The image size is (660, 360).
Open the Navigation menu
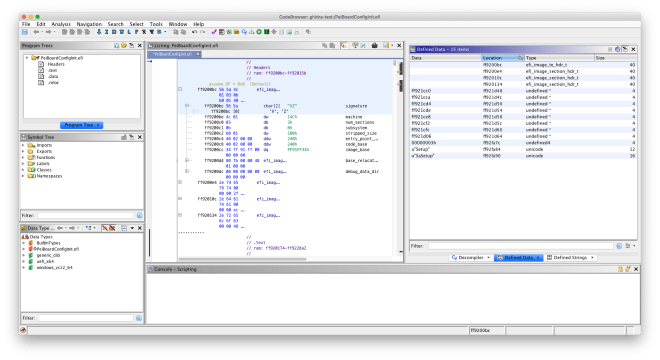coord(89,24)
